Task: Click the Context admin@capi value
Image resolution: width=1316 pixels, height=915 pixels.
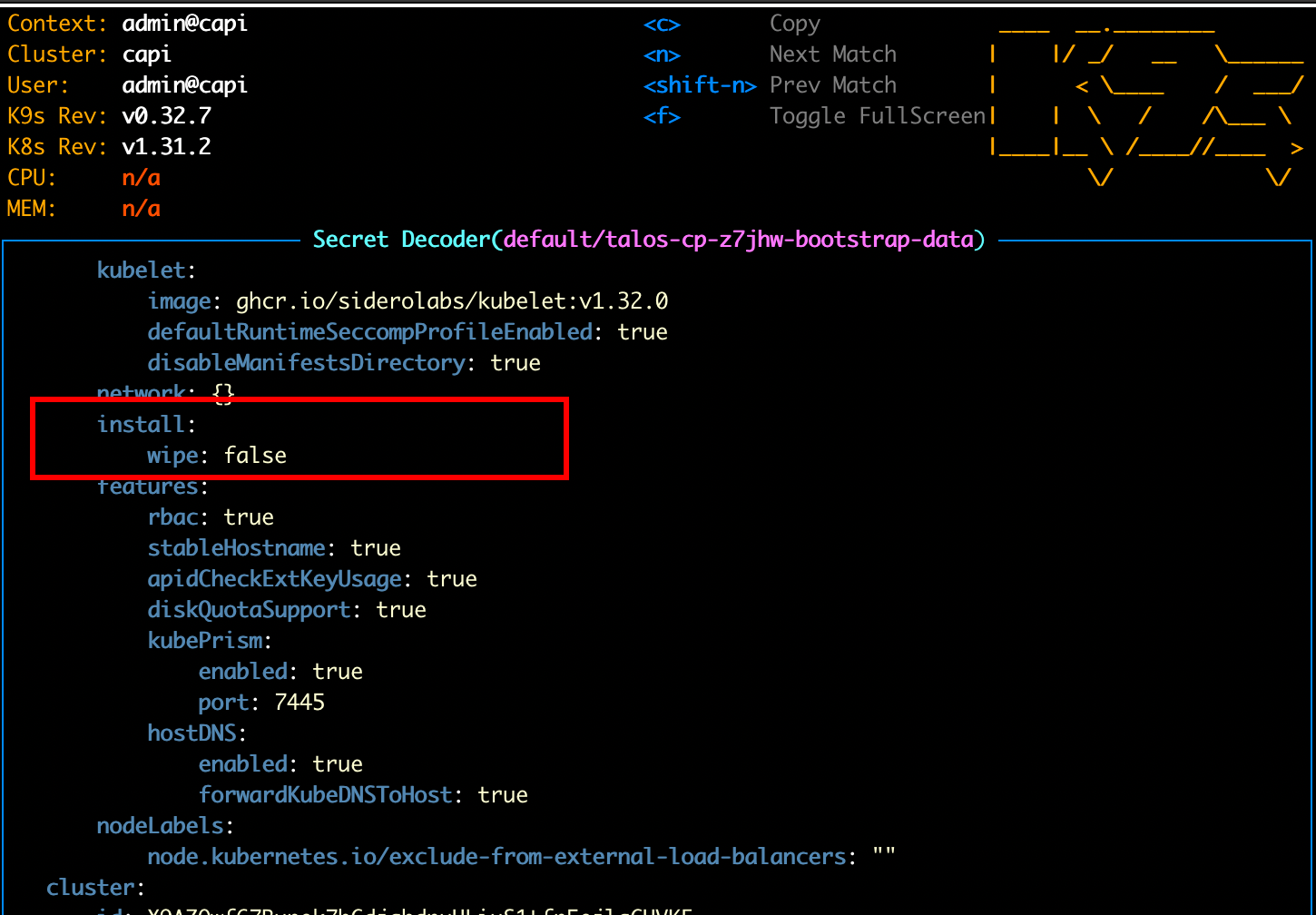Action: click(x=185, y=24)
